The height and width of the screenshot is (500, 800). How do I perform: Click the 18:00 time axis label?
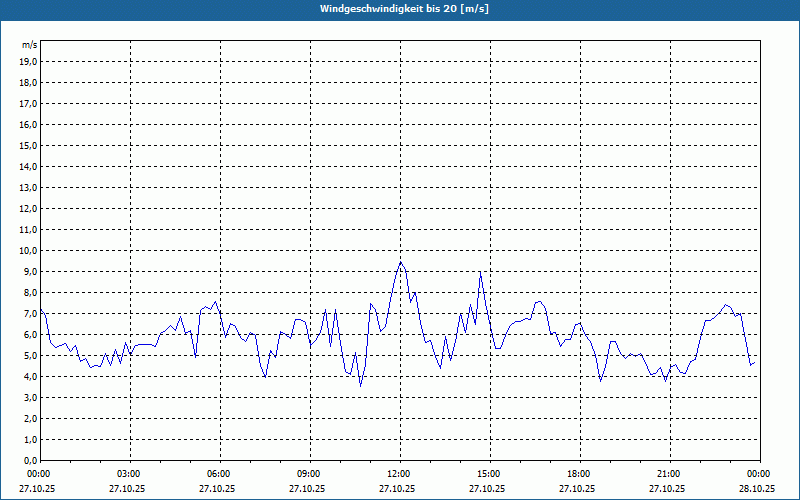579,473
